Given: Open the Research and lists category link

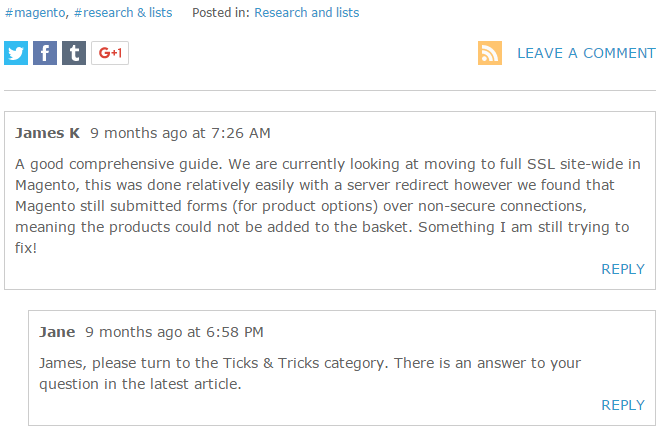Looking at the screenshot, I should 306,13.
